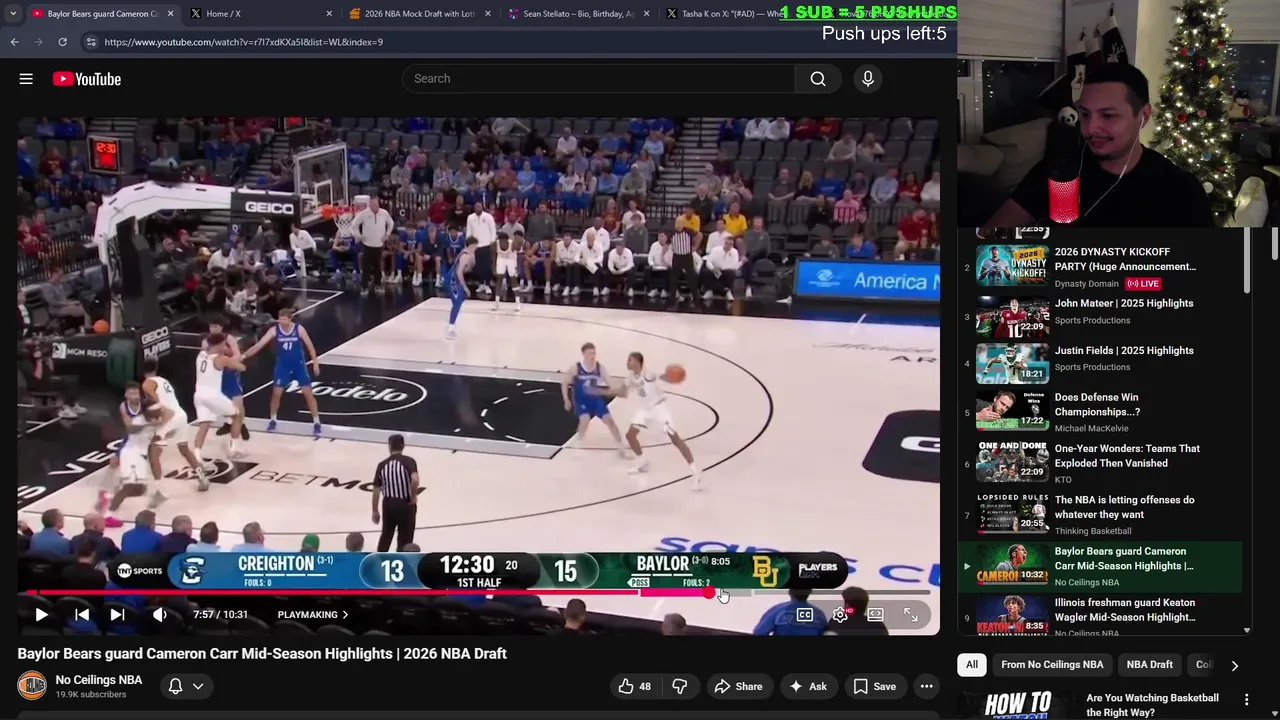Switch to the Tasha K on X tab
This screenshot has width=1280, height=720.
(x=730, y=14)
